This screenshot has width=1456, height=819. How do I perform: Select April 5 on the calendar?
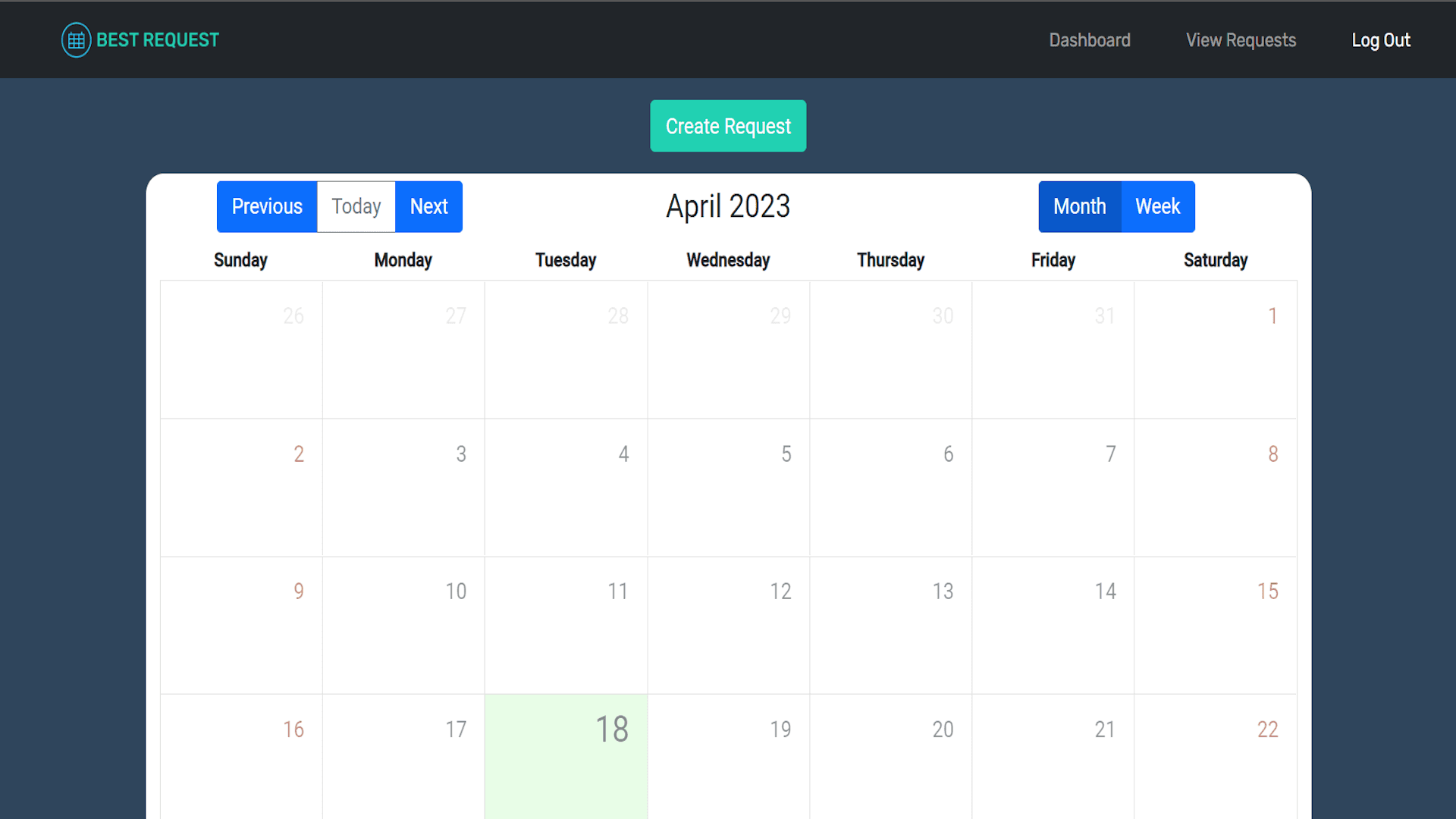coord(727,488)
